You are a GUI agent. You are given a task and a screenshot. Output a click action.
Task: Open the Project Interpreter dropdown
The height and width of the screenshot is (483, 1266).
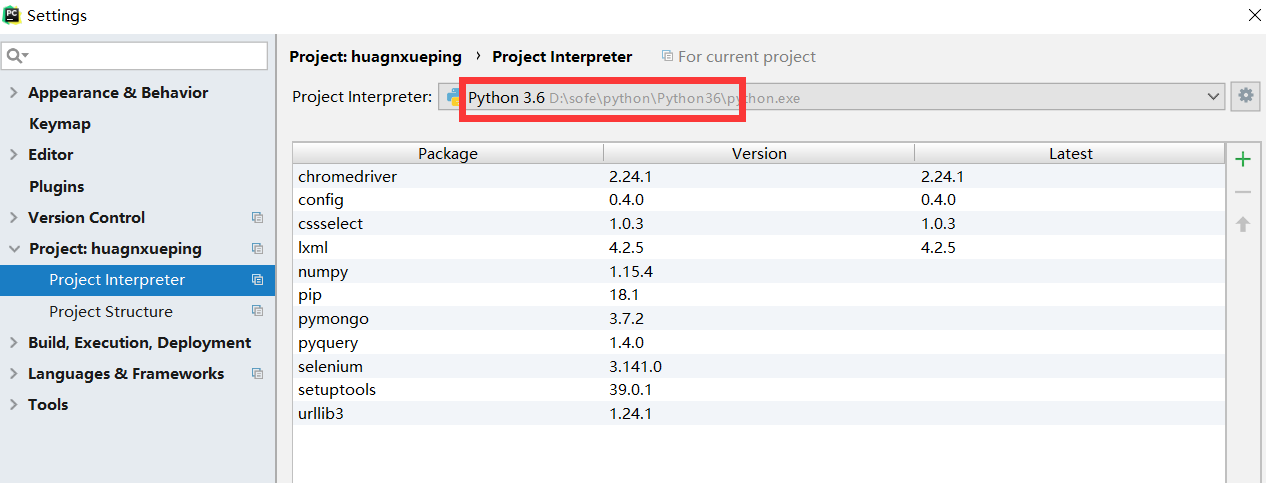click(x=1214, y=97)
